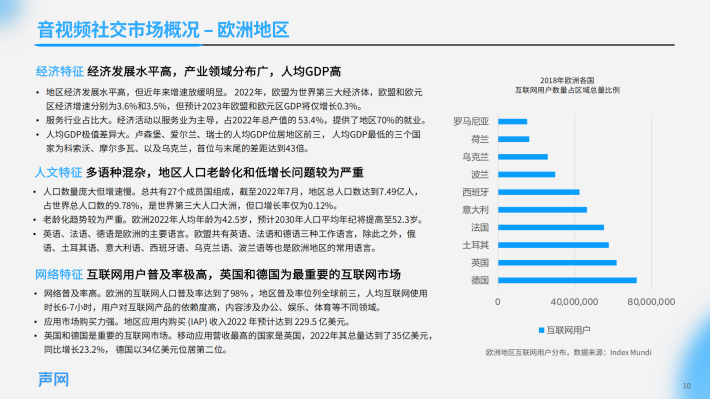Click the chart title 2018年欧洲各国
The width and height of the screenshot is (710, 399).
coord(567,80)
